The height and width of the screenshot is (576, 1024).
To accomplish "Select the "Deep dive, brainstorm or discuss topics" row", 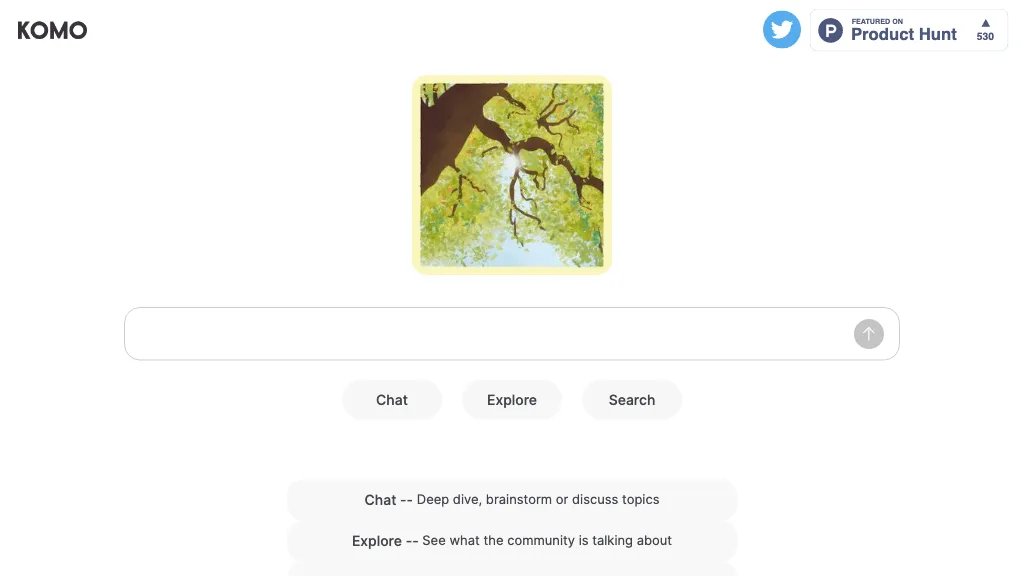I will click(538, 500).
